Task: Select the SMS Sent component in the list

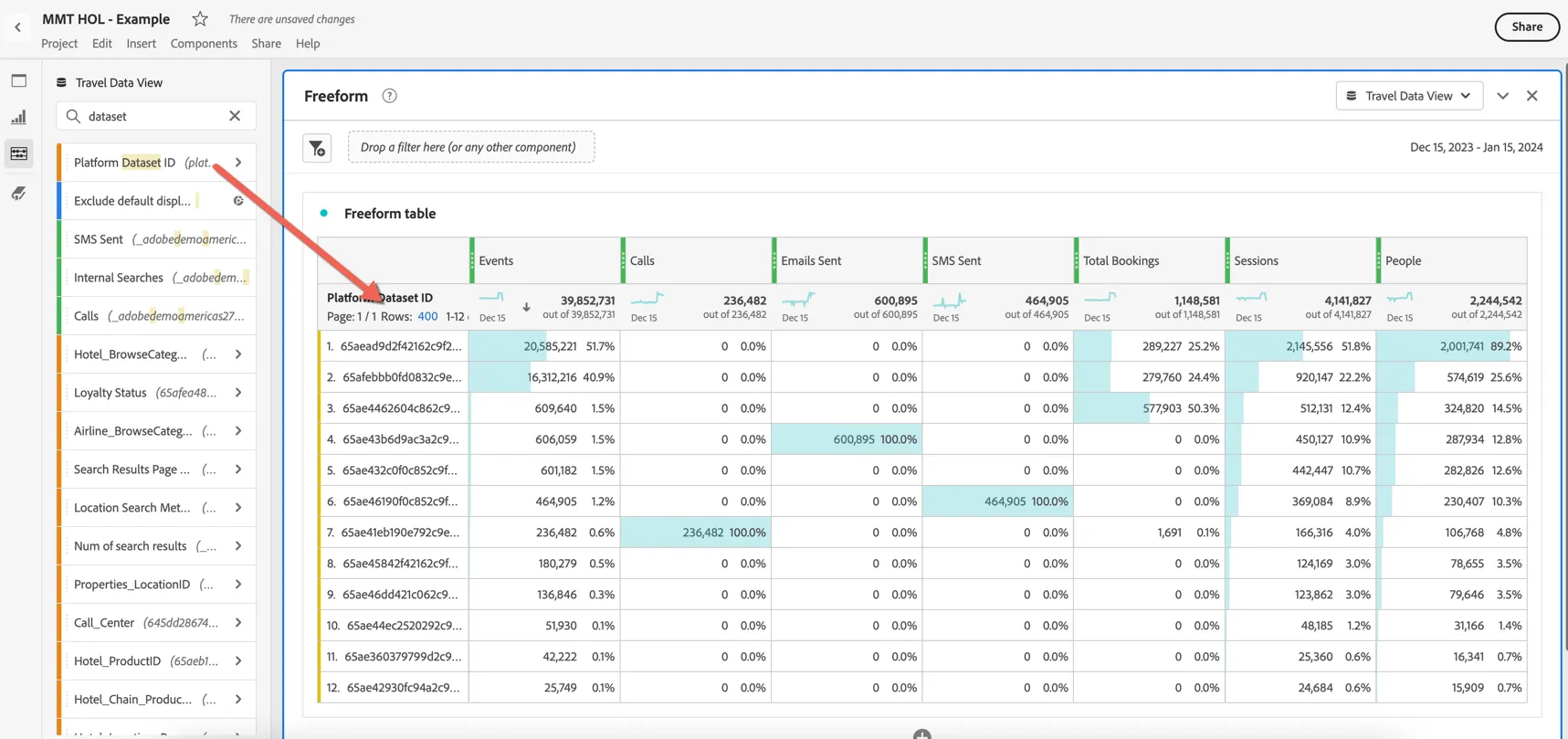Action: coord(156,239)
